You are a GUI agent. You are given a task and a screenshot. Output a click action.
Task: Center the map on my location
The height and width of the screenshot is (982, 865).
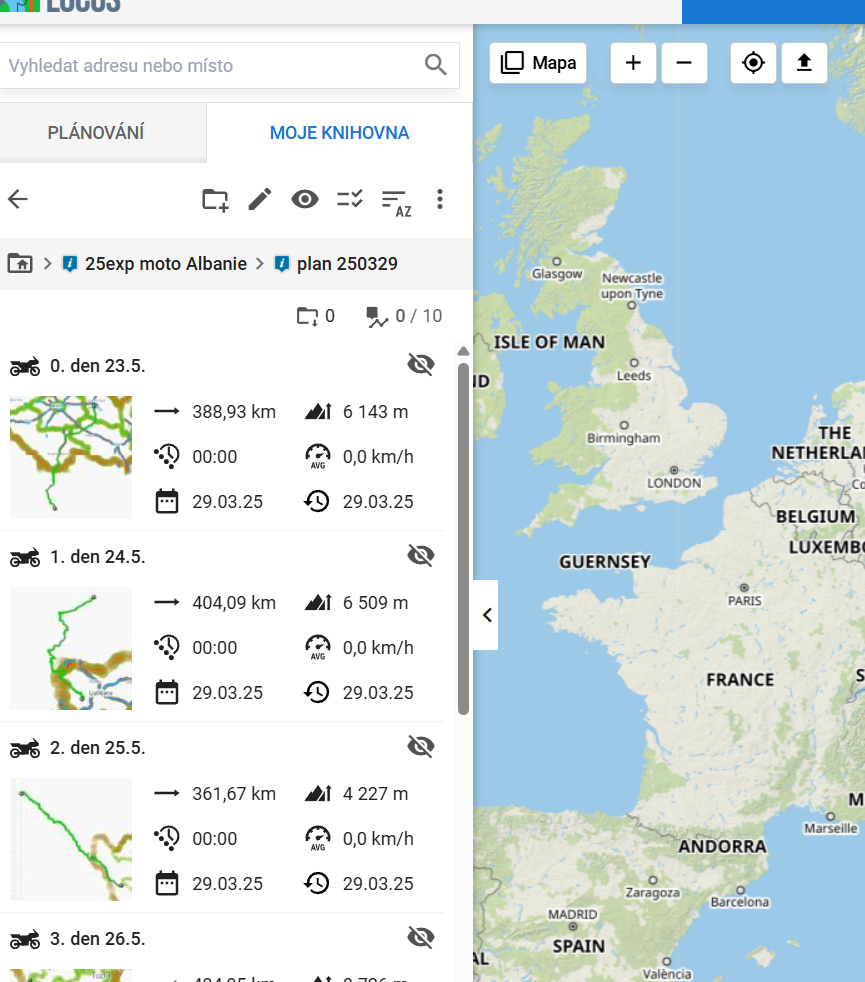[753, 63]
